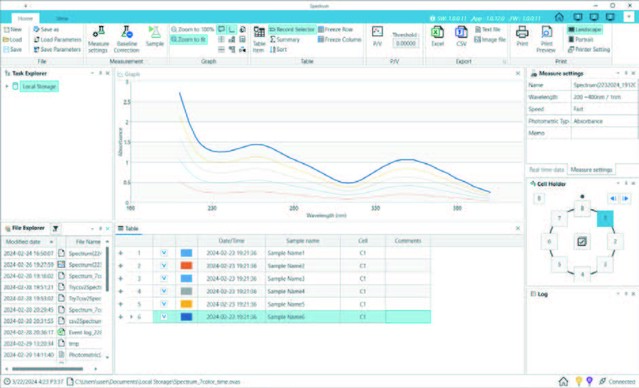Click Freeze Column
This screenshot has height=388, width=639.
pos(339,40)
